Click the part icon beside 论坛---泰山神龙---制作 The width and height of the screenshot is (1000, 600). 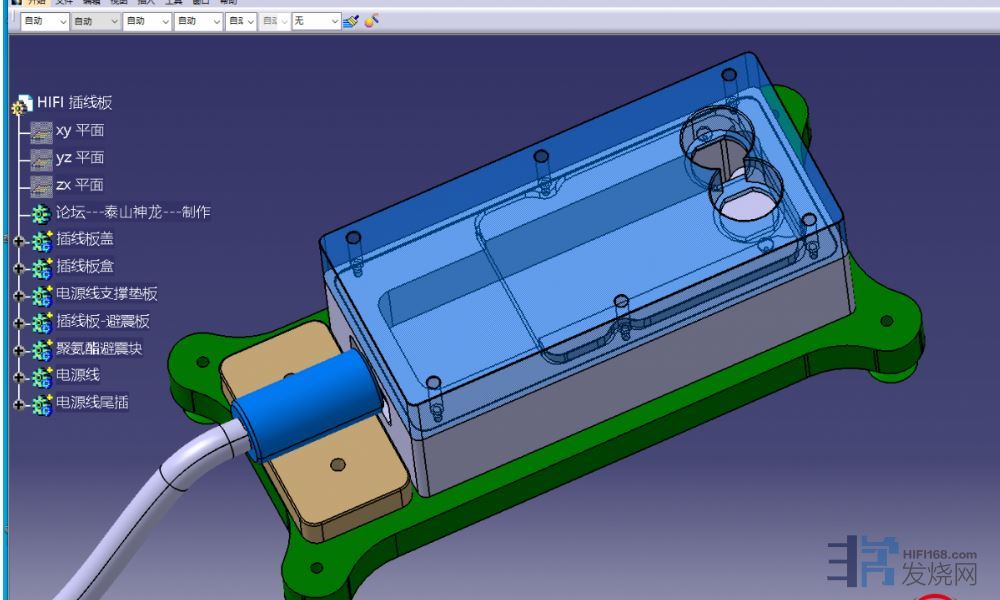point(41,213)
